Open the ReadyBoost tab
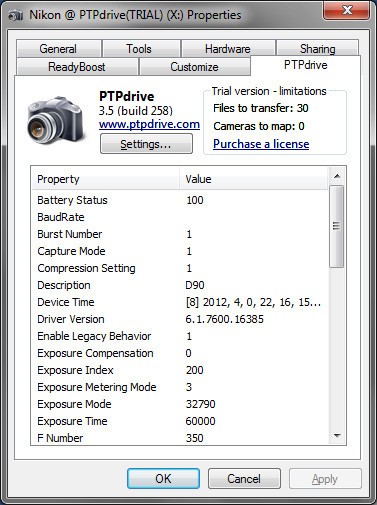The height and width of the screenshot is (505, 377). [x=77, y=67]
